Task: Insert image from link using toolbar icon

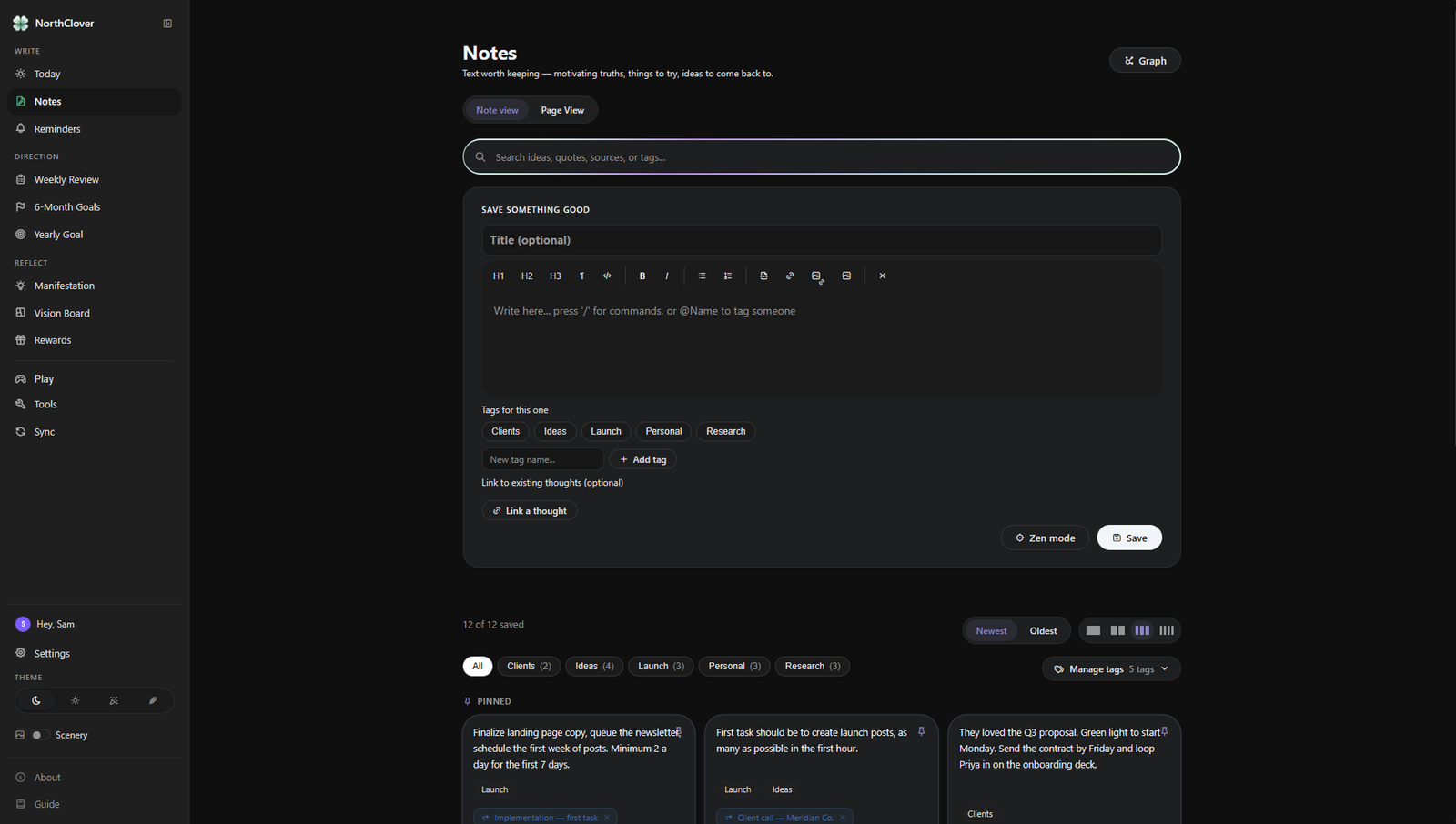Action: (817, 276)
